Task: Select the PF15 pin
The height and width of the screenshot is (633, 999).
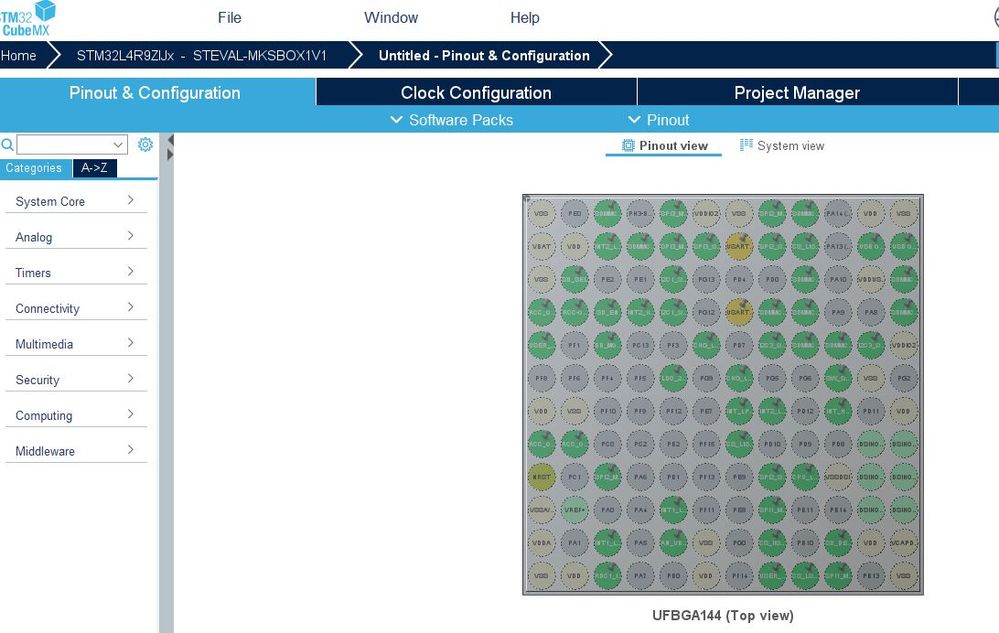Action: pyautogui.click(x=706, y=445)
